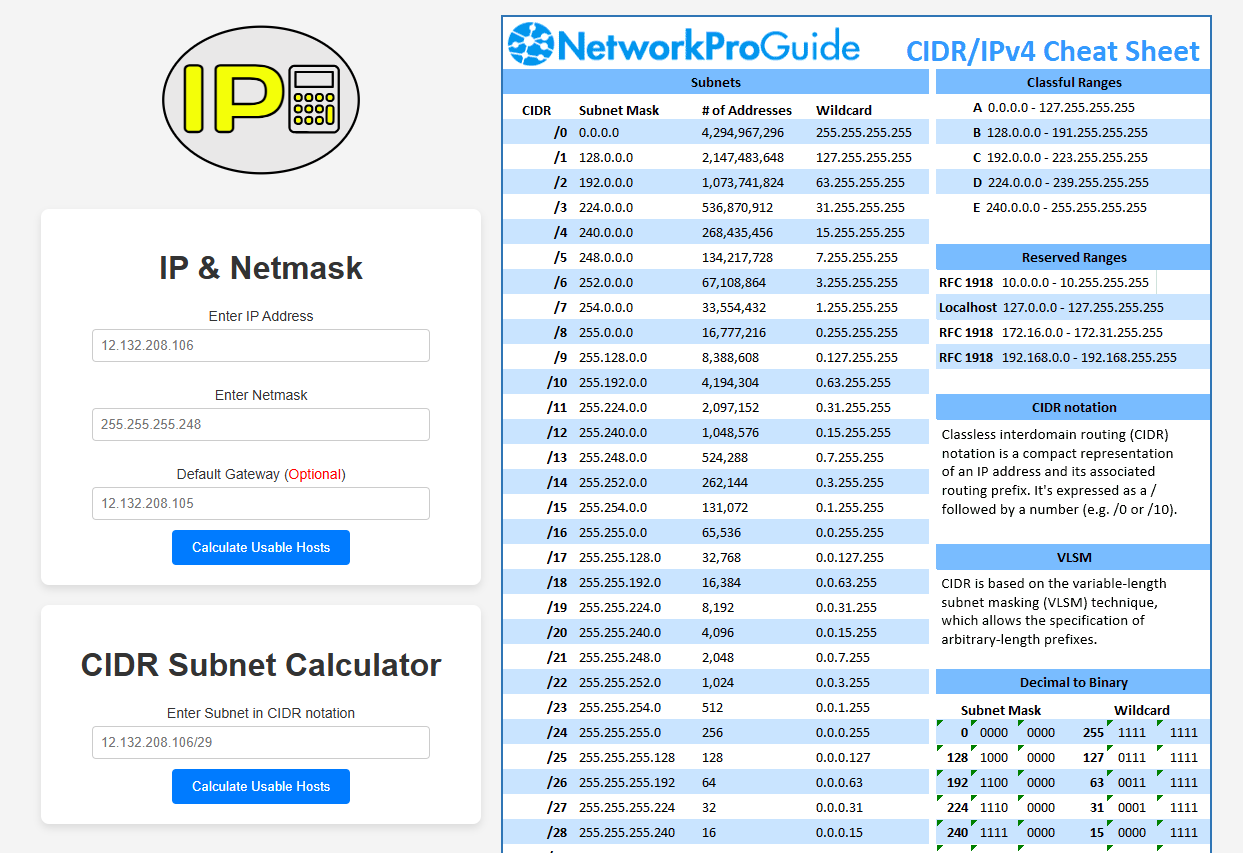Click the IP calculator logo icon

(x=261, y=100)
